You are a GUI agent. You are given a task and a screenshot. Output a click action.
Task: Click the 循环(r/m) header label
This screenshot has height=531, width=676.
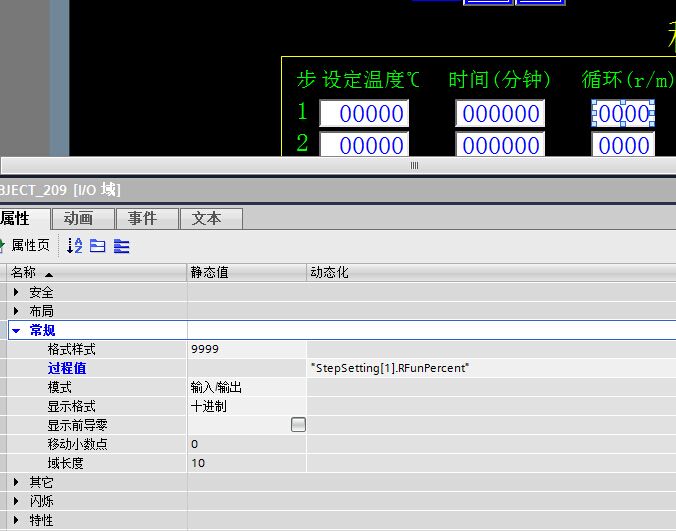coord(628,80)
